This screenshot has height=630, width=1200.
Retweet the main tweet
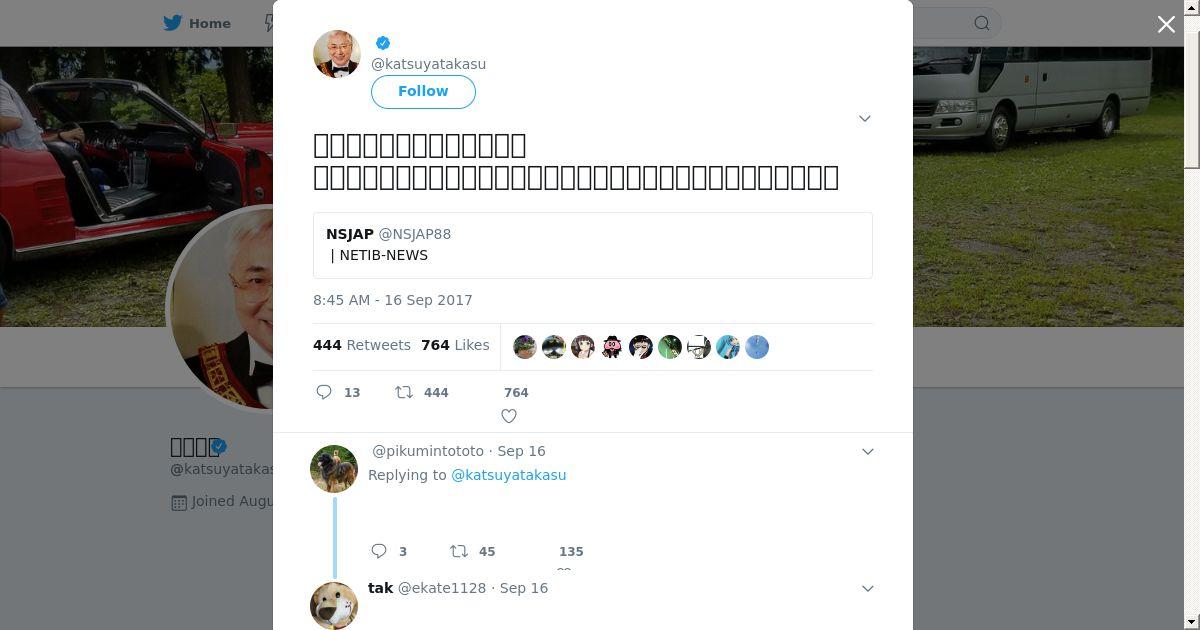pyautogui.click(x=404, y=392)
